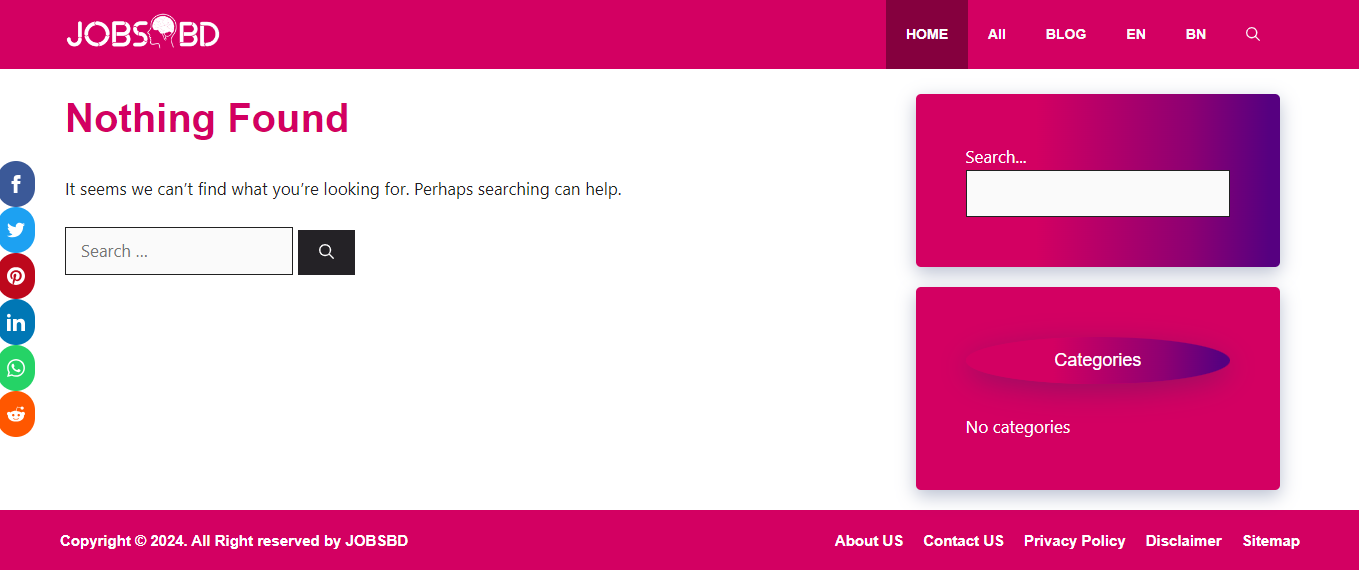The image size is (1359, 570).
Task: Click the Categories widget heading
Action: 1097,360
